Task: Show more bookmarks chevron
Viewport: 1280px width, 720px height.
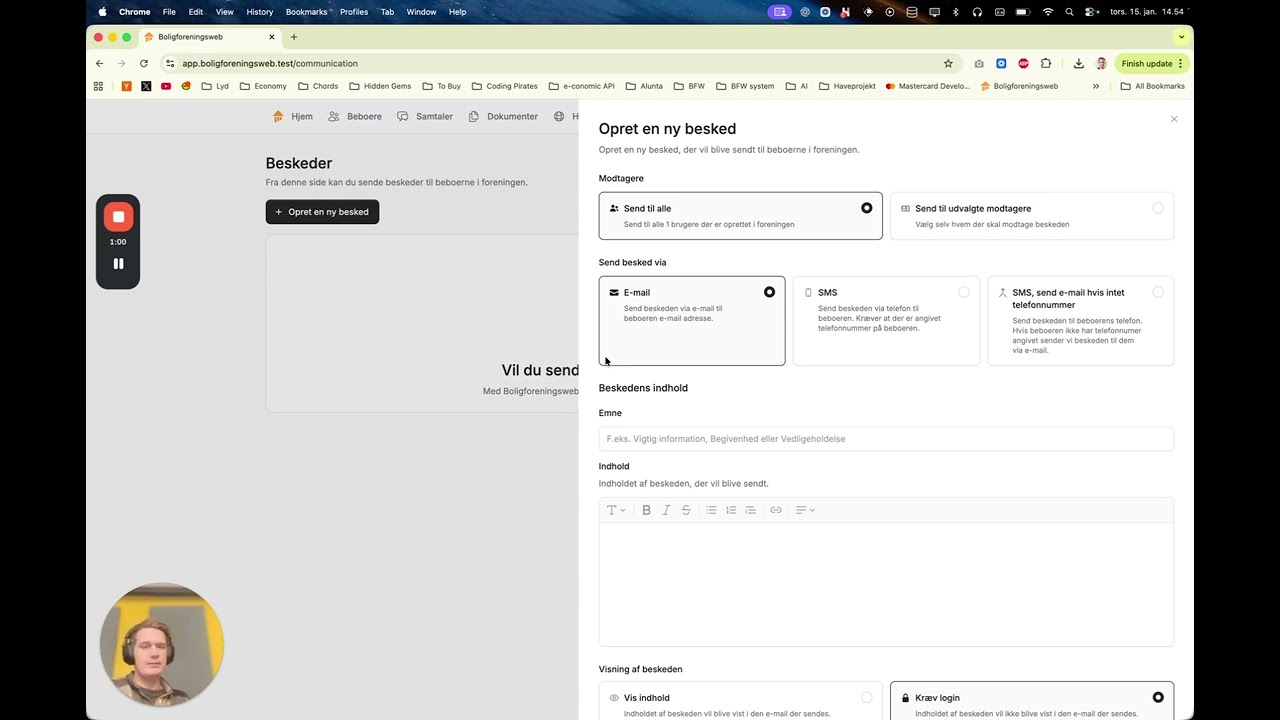Action: 1096,86
